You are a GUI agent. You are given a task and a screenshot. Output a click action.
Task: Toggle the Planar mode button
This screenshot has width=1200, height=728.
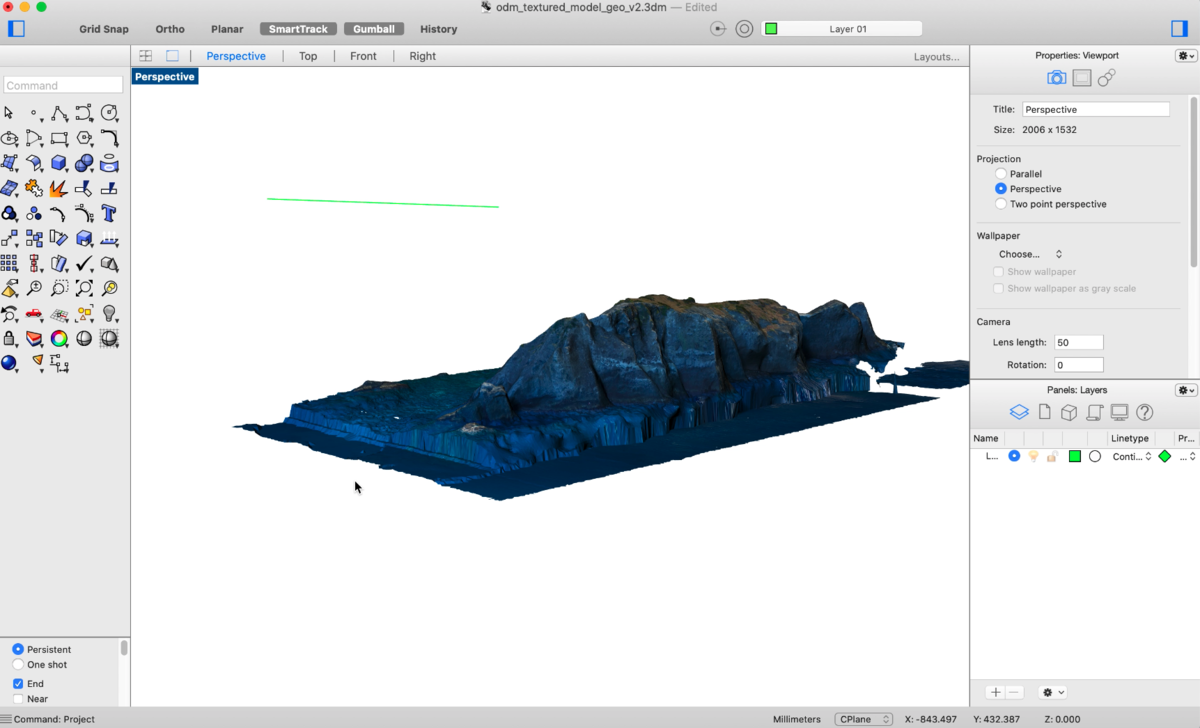pos(227,29)
